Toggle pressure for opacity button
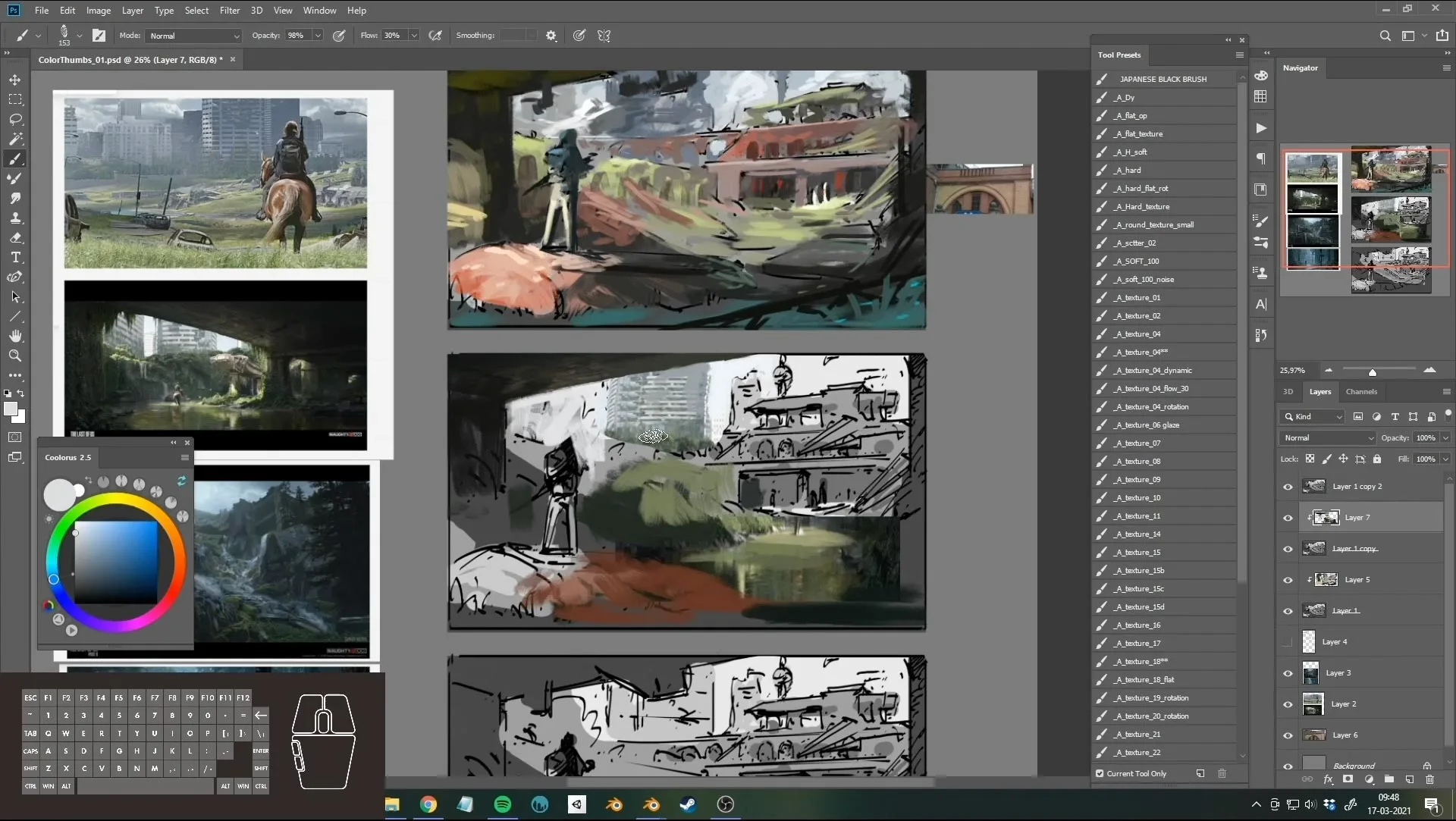 pyautogui.click(x=339, y=36)
